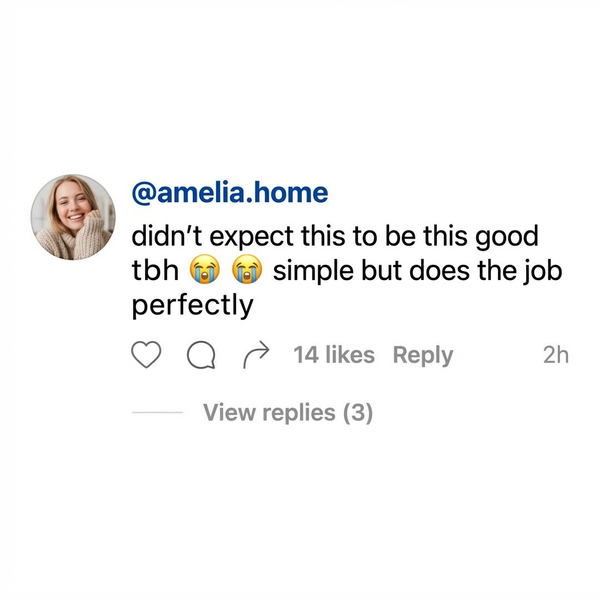Share the comment using the arrow icon
Image resolution: width=600 pixels, height=600 pixels.
tap(257, 355)
